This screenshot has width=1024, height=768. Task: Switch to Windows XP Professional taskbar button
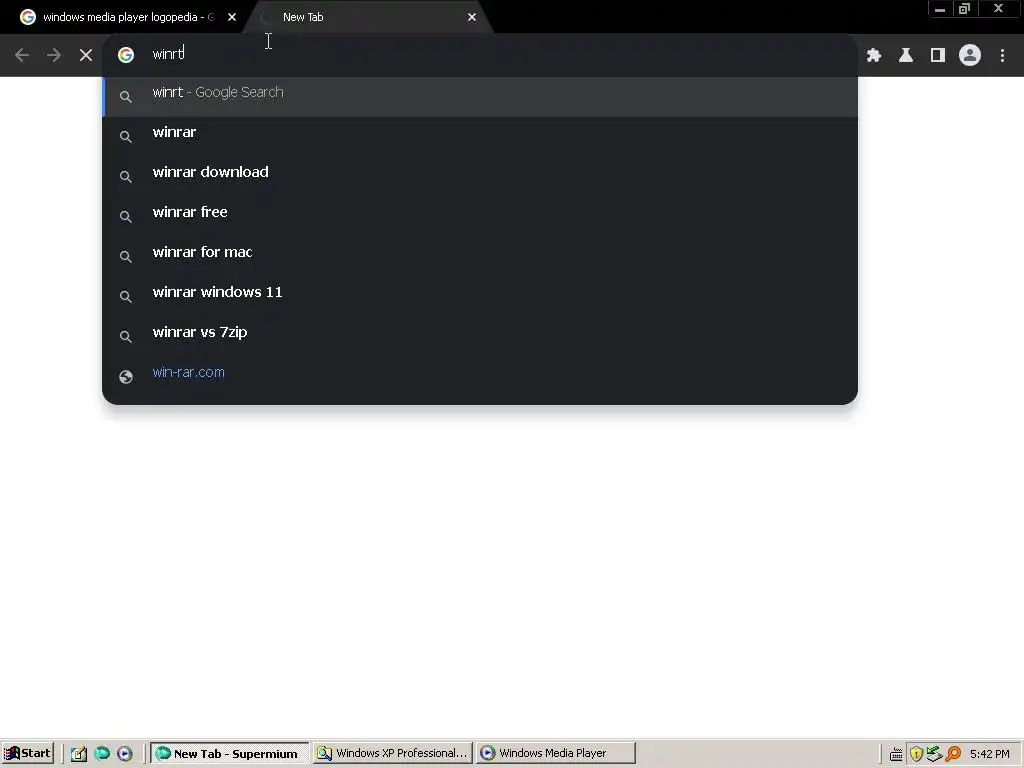click(392, 753)
